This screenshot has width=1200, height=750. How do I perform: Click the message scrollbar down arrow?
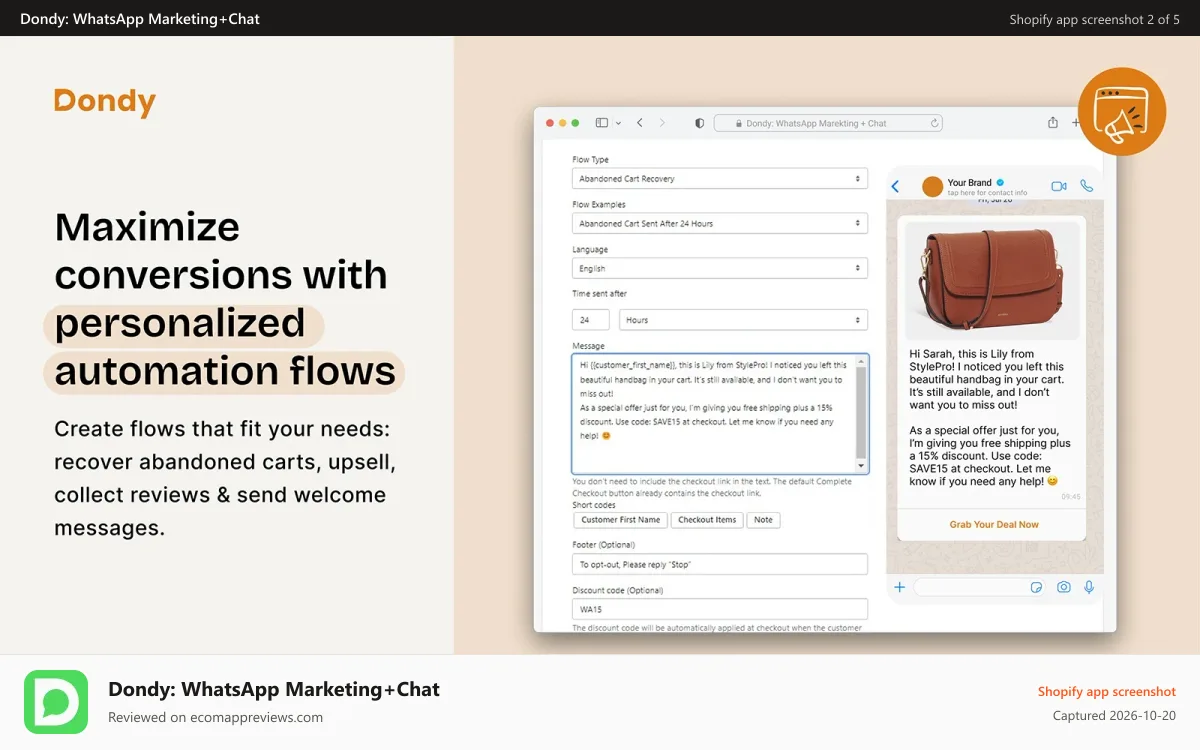[862, 466]
